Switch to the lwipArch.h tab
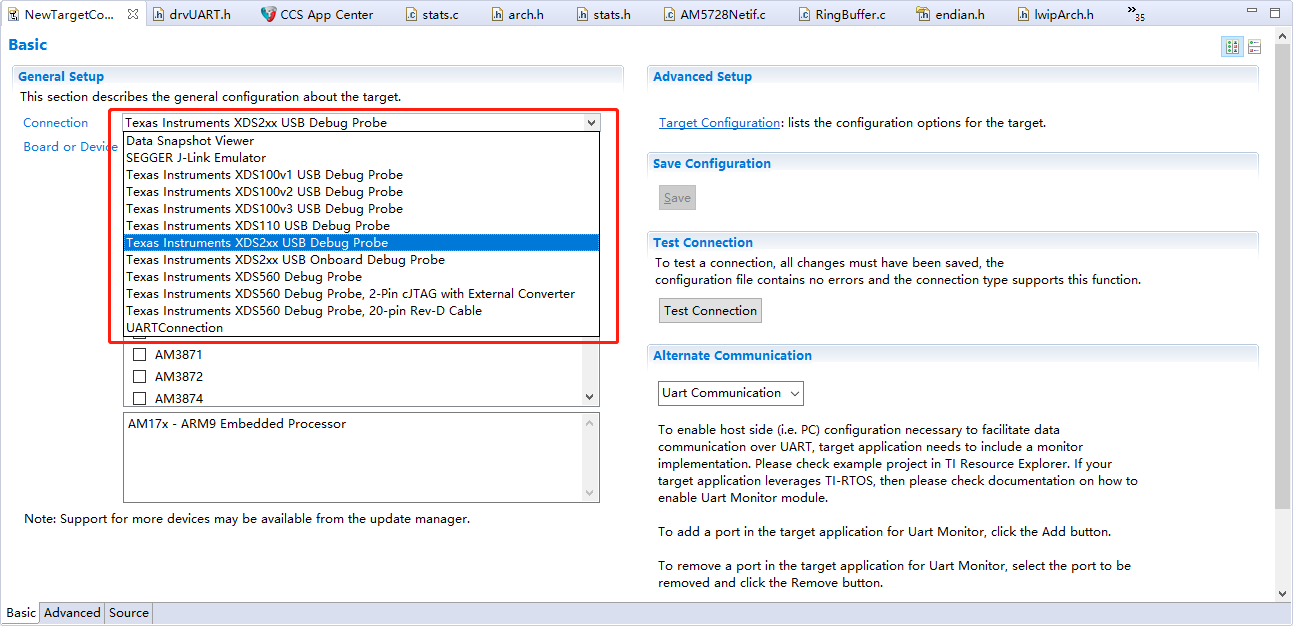Viewport: 1293px width, 626px height. coord(1056,15)
